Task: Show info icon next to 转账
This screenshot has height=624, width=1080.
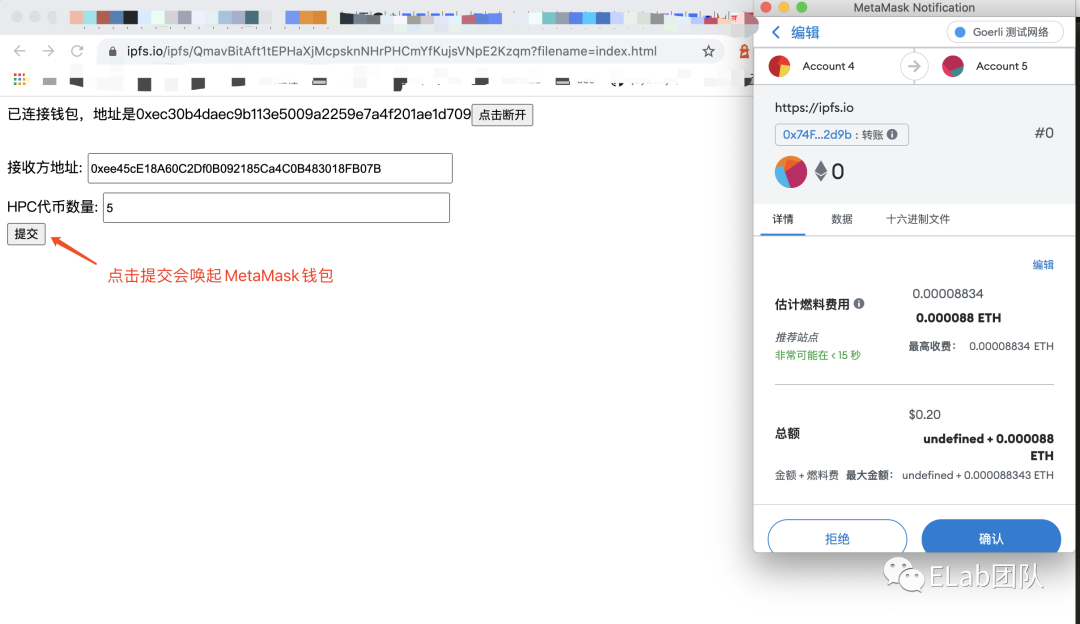Action: (892, 134)
